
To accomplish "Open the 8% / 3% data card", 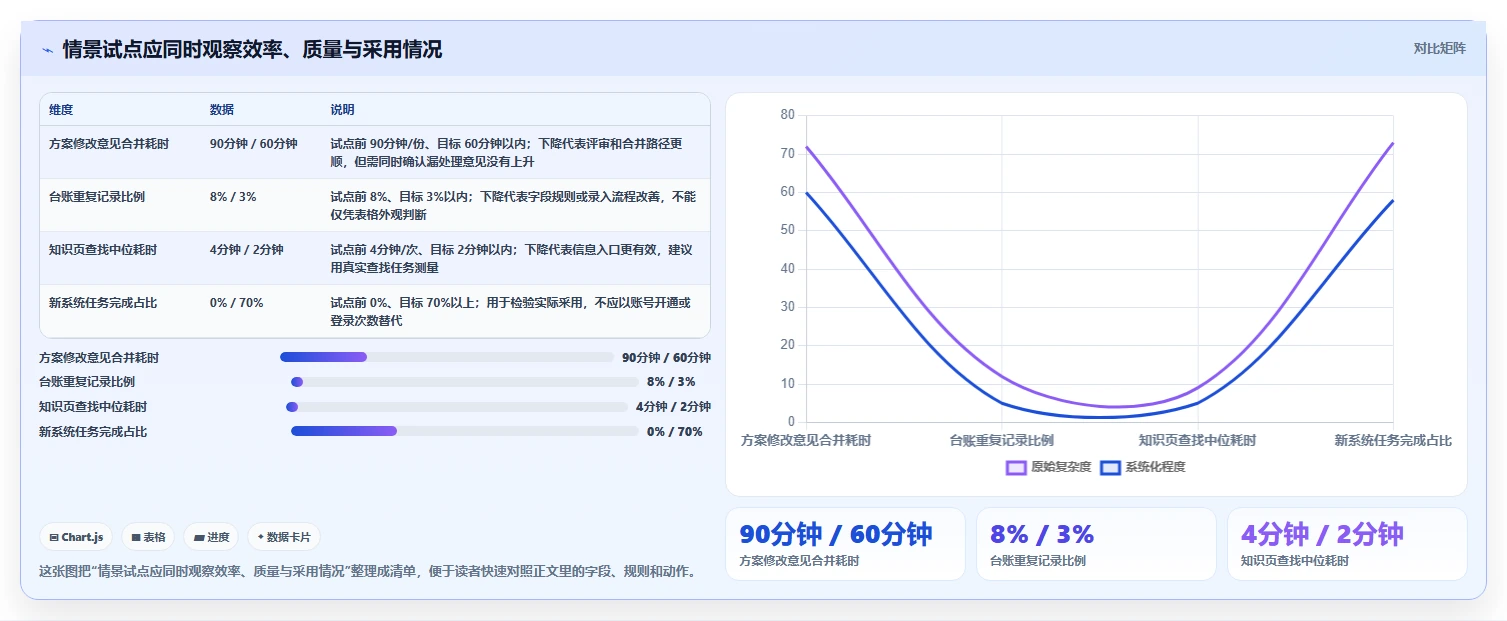I will point(1096,544).
